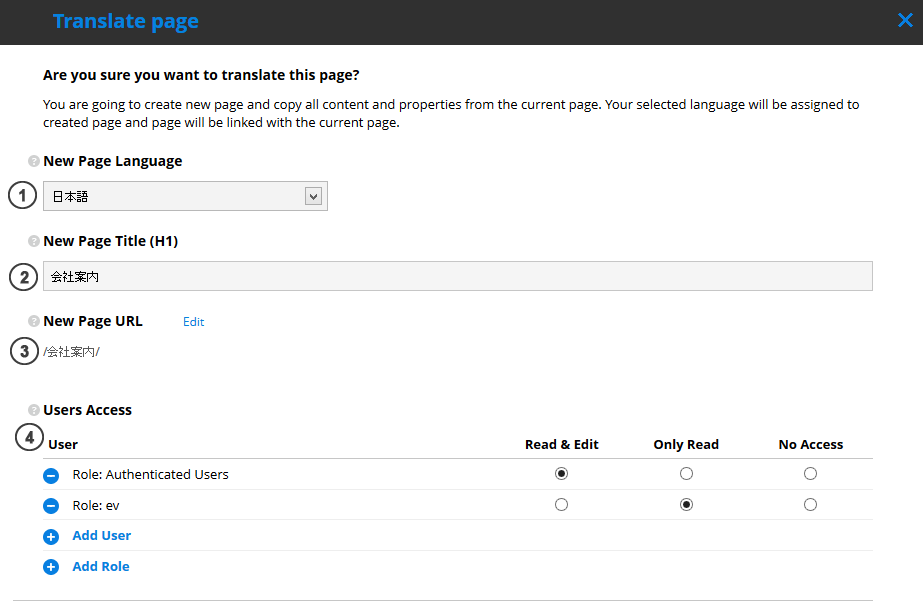This screenshot has height=607, width=923.
Task: Click the New Page Title input field
Action: pos(457,276)
